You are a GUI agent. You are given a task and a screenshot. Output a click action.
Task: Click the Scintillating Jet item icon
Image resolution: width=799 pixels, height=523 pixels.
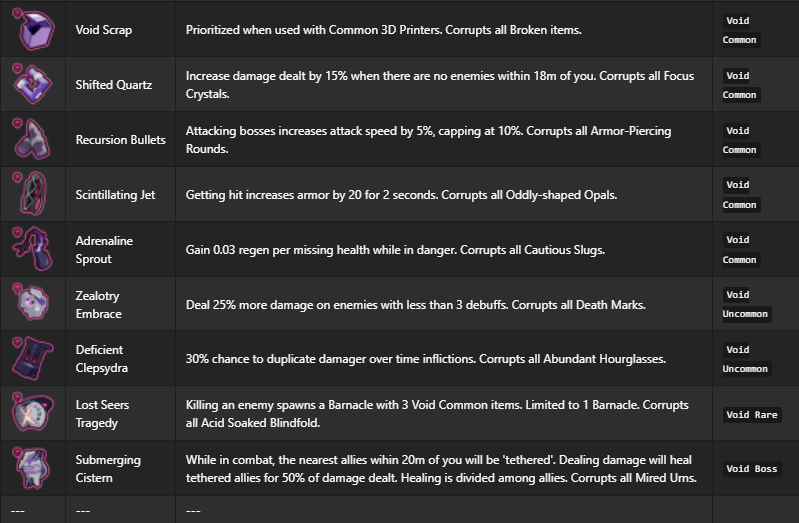(32, 195)
